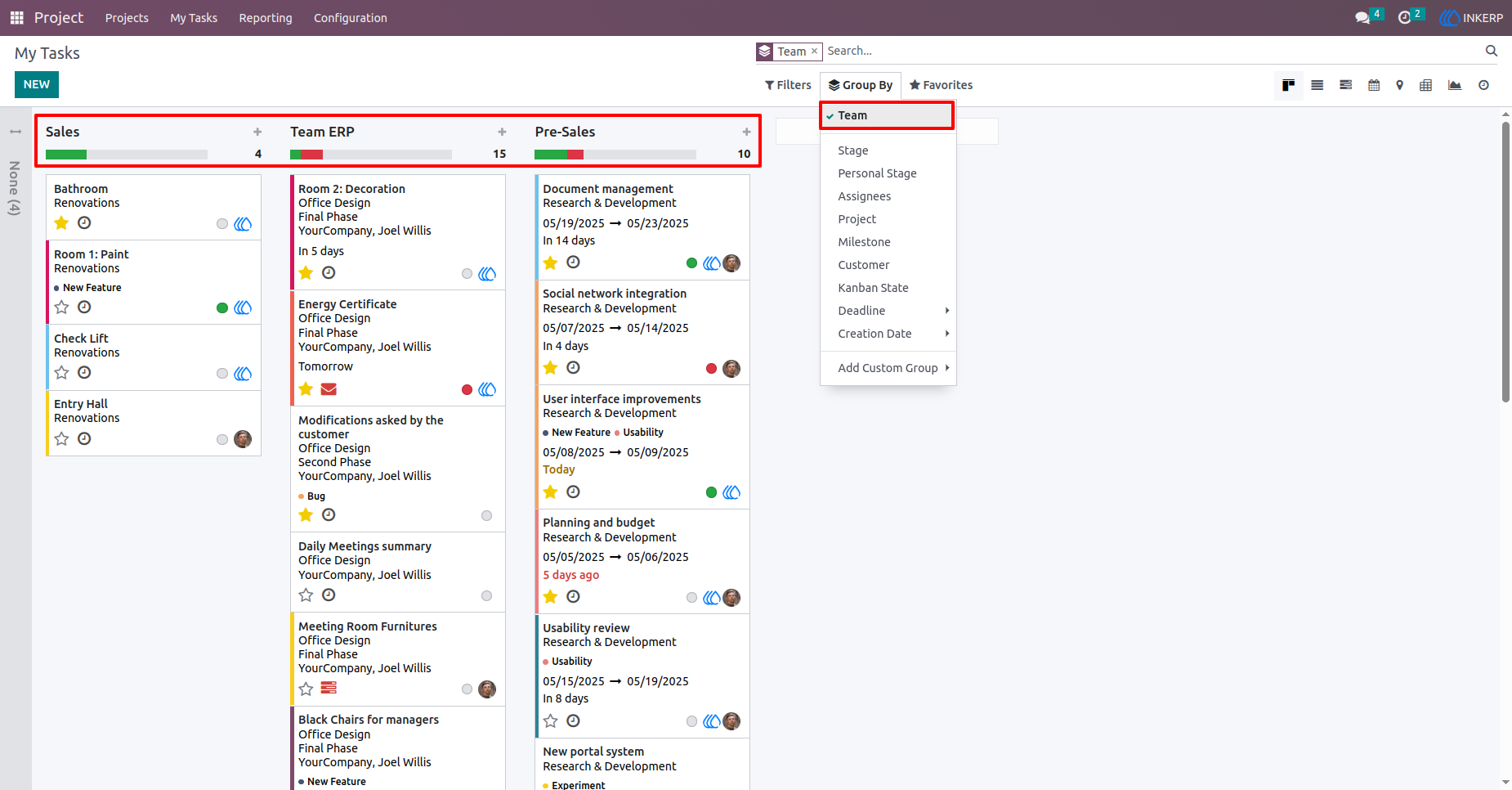The image size is (1512, 790).
Task: Expand the Deadline group-by submenu
Action: coord(888,311)
